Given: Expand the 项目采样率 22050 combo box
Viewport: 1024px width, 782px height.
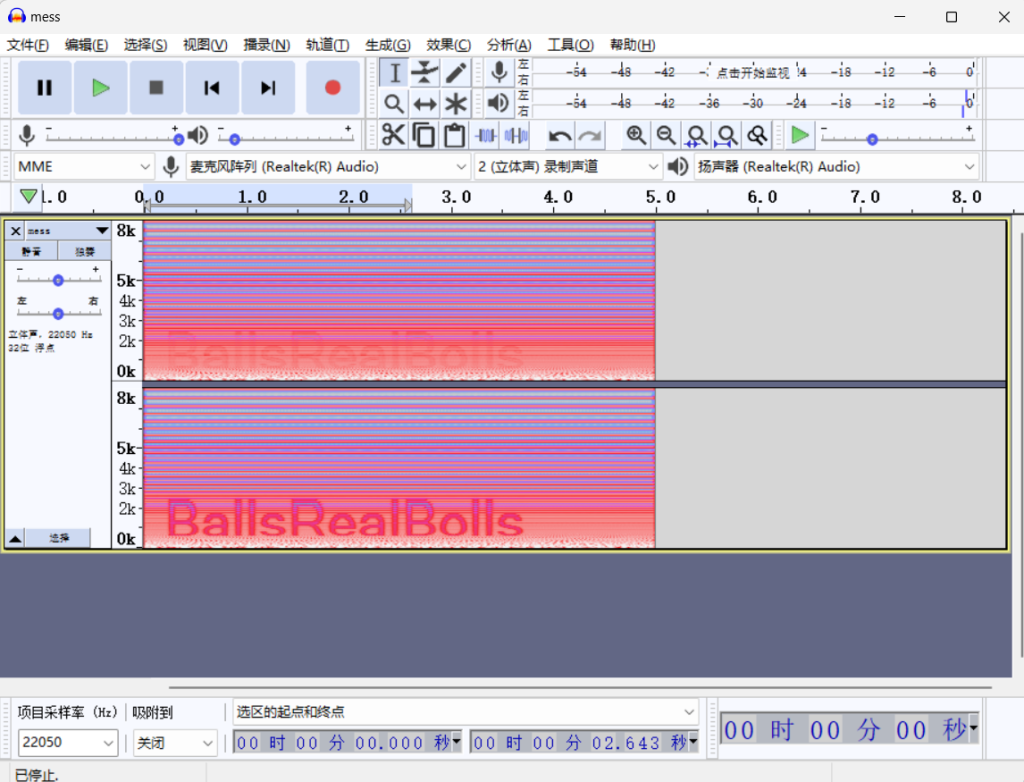Looking at the screenshot, I should (68, 743).
